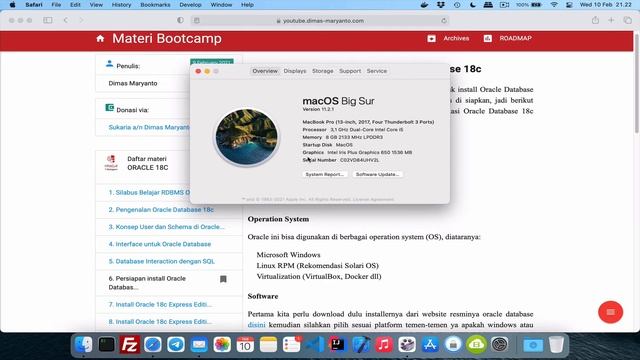Image resolution: width=640 pixels, height=360 pixels.
Task: Show Safari tab overview
Action: 627,20
